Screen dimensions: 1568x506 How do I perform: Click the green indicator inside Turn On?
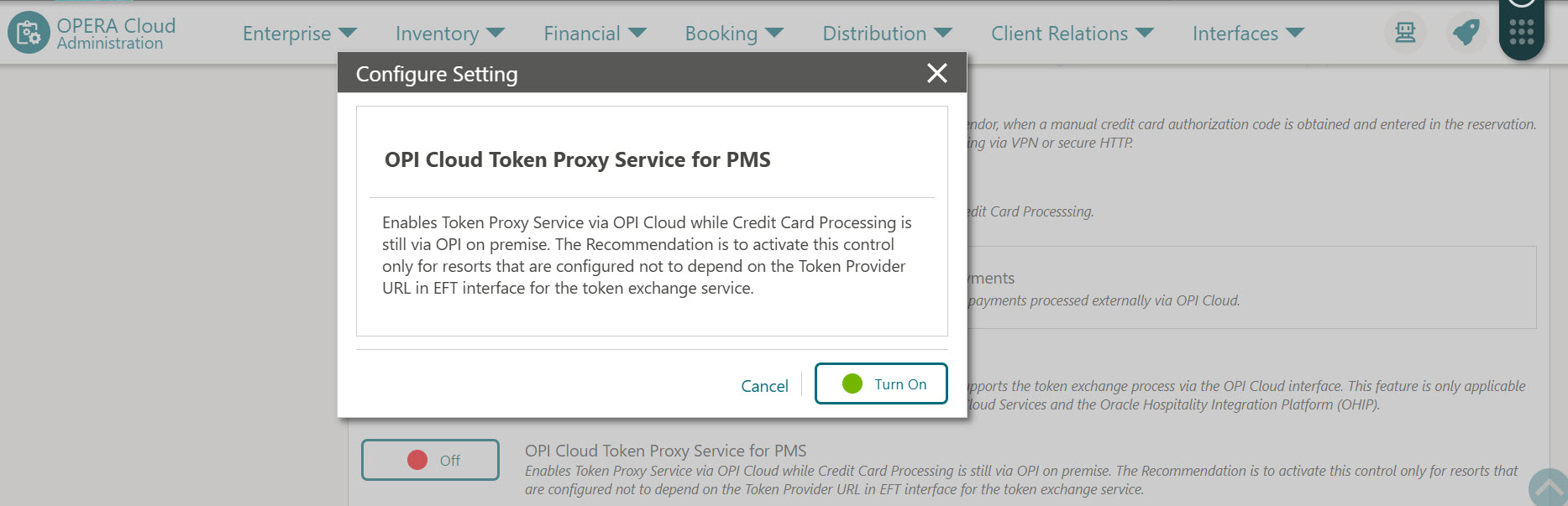(x=852, y=383)
